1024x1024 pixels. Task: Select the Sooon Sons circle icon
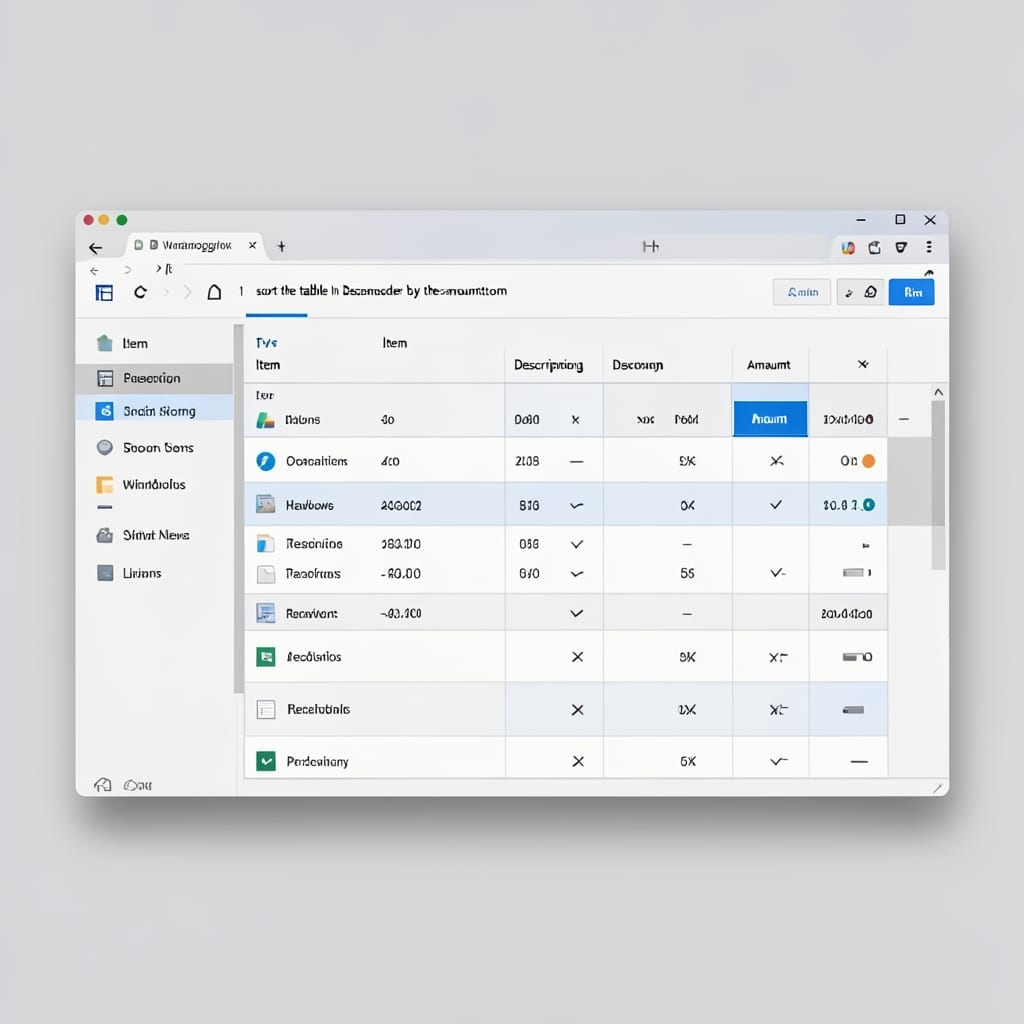[104, 447]
